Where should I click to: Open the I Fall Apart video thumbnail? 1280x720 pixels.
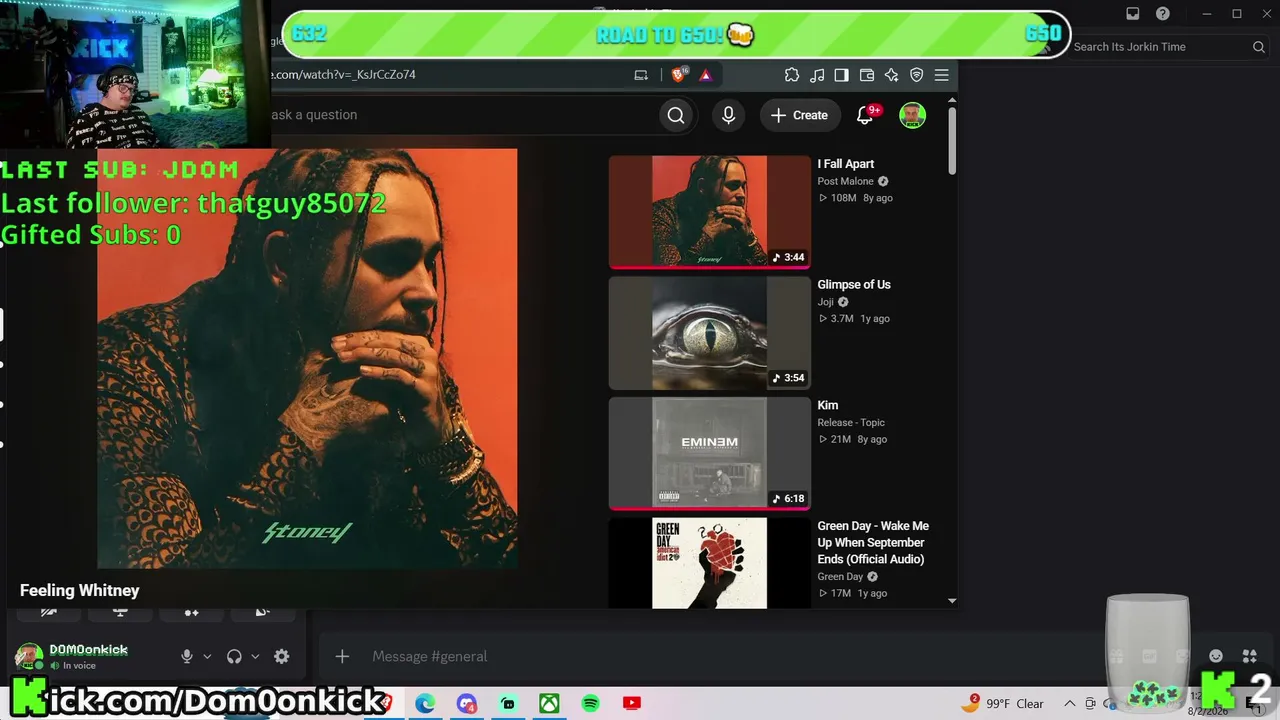[709, 211]
